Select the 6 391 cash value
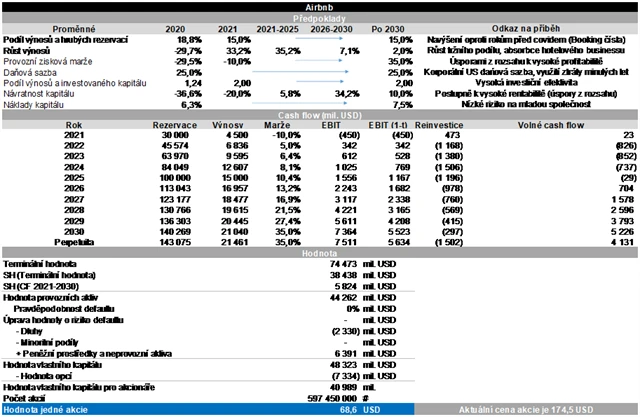The height and width of the screenshot is (417, 640). 345,354
